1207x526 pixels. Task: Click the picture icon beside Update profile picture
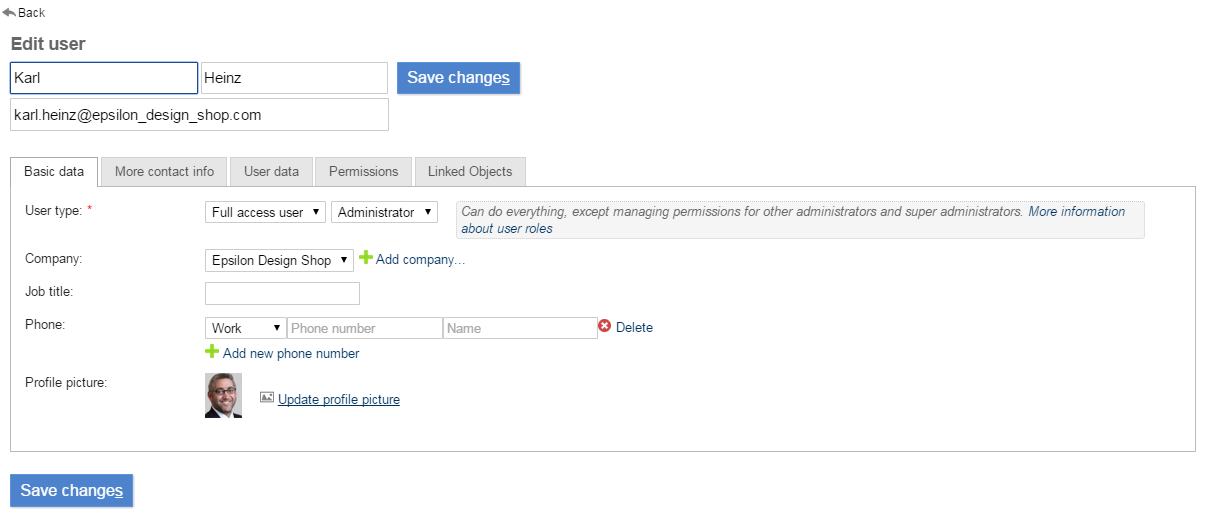[x=267, y=397]
